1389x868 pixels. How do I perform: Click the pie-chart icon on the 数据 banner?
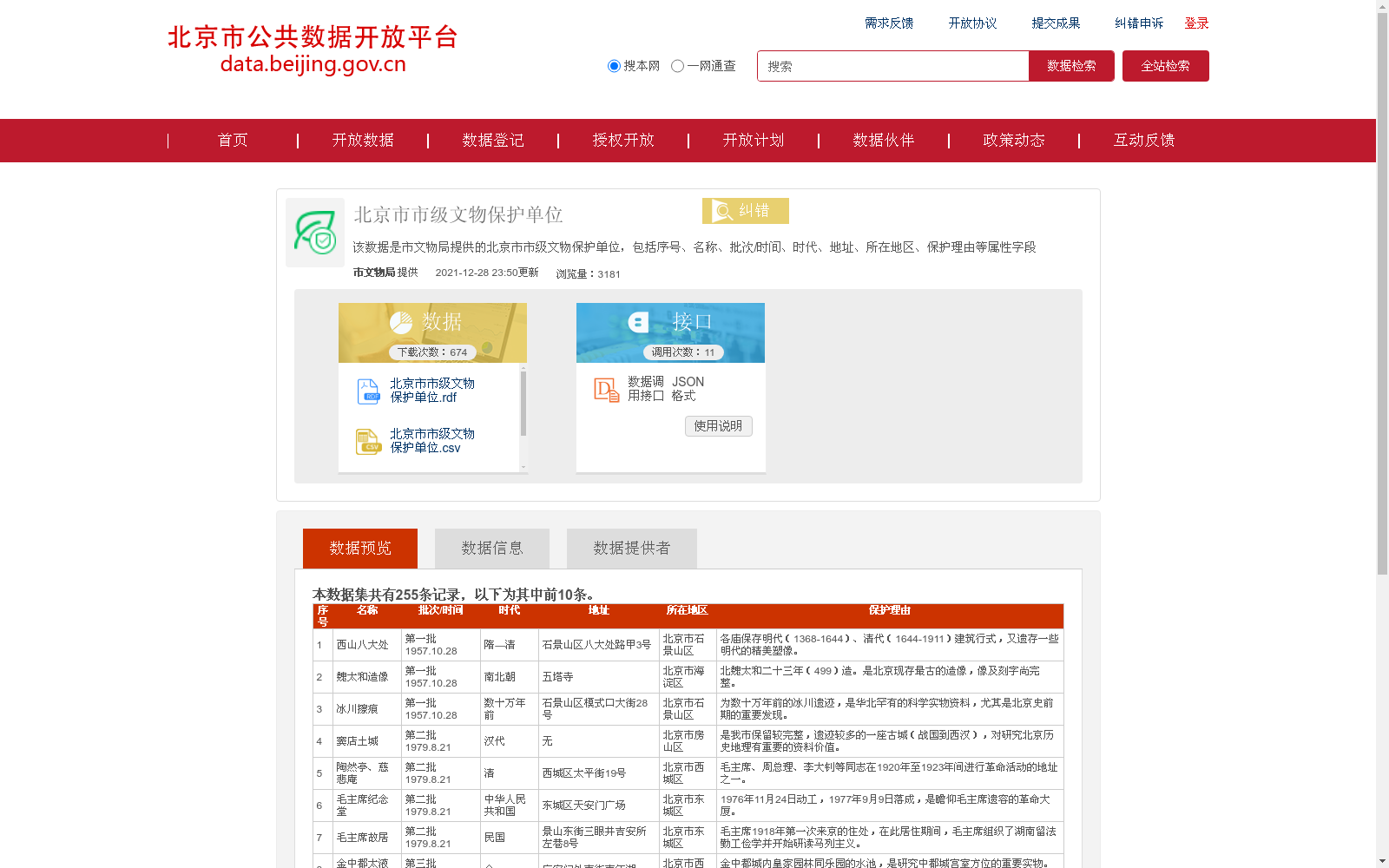point(401,320)
